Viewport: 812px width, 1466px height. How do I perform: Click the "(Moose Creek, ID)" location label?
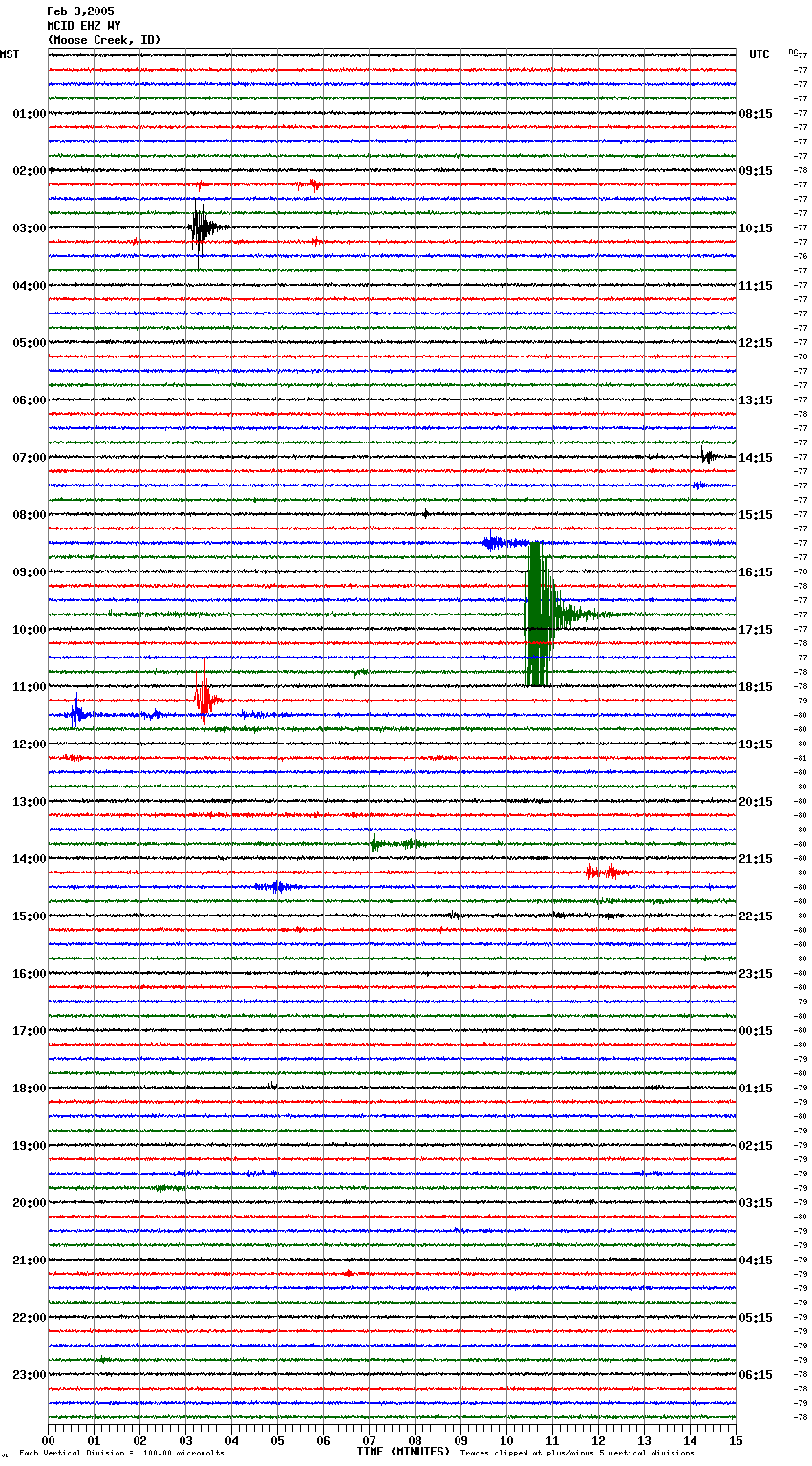[x=104, y=40]
